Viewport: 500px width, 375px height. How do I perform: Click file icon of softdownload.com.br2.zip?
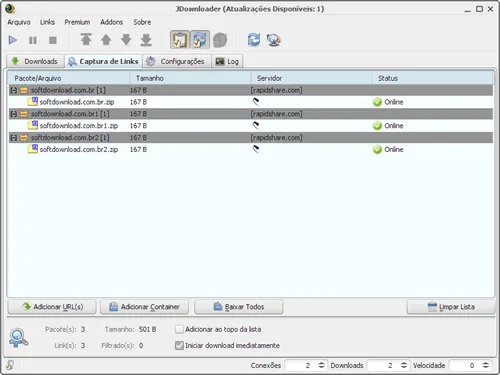33,149
